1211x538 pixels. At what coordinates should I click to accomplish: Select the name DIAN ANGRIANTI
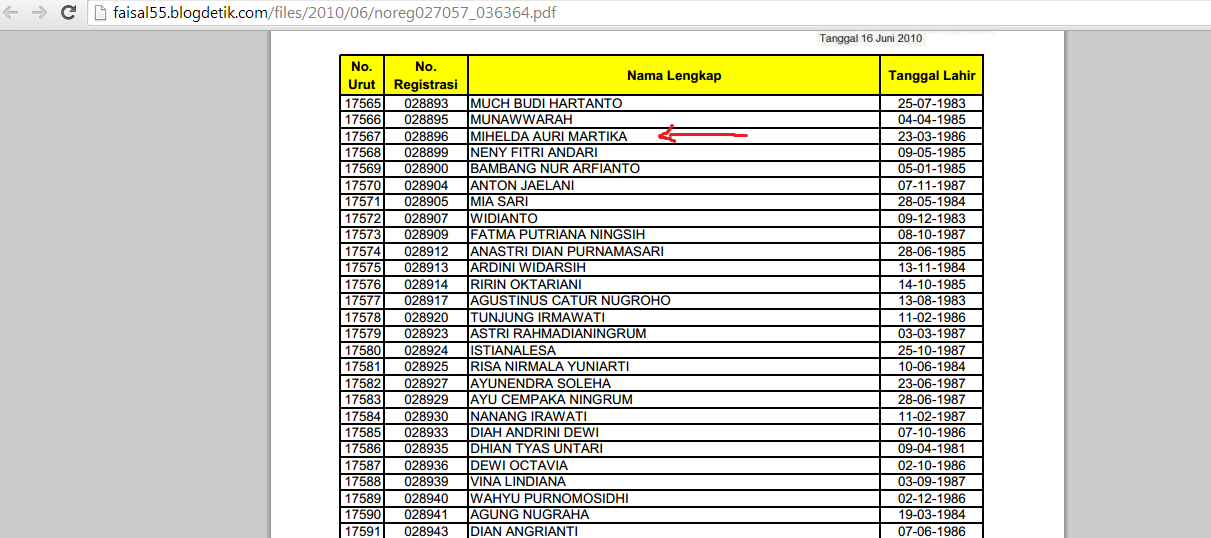[x=523, y=531]
